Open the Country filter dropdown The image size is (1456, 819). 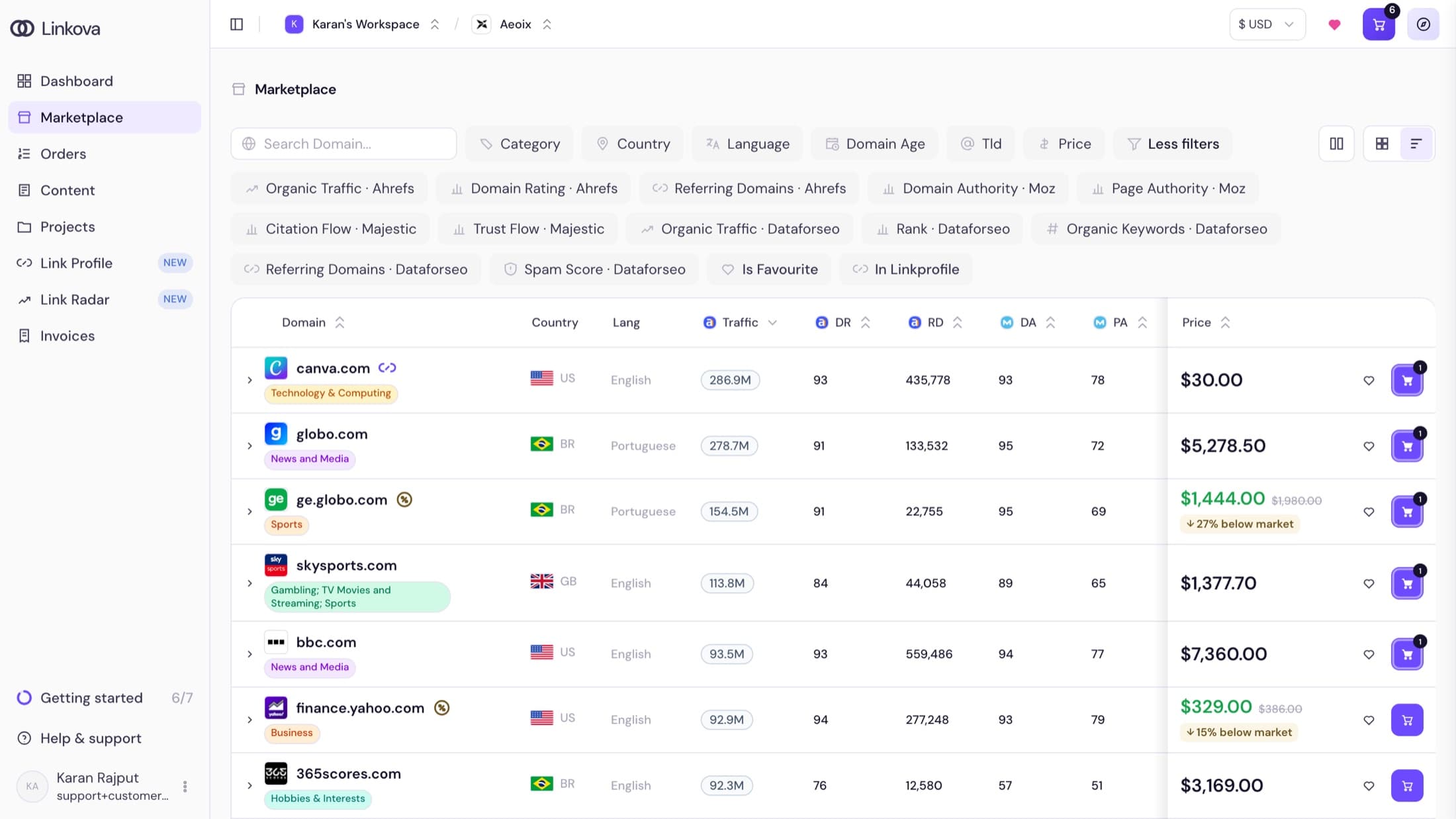click(633, 144)
